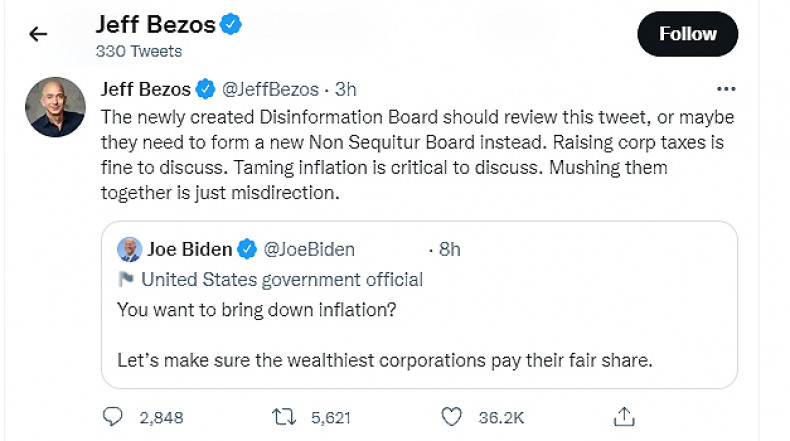The height and width of the screenshot is (441, 790).
Task: Click the back arrow icon
Action: point(38,34)
